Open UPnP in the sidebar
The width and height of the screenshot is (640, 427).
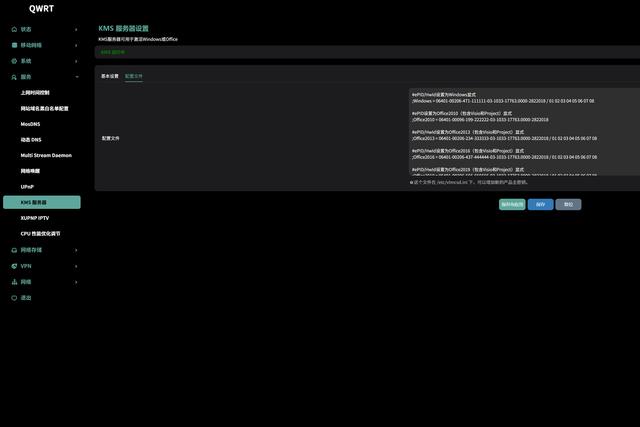(27, 187)
